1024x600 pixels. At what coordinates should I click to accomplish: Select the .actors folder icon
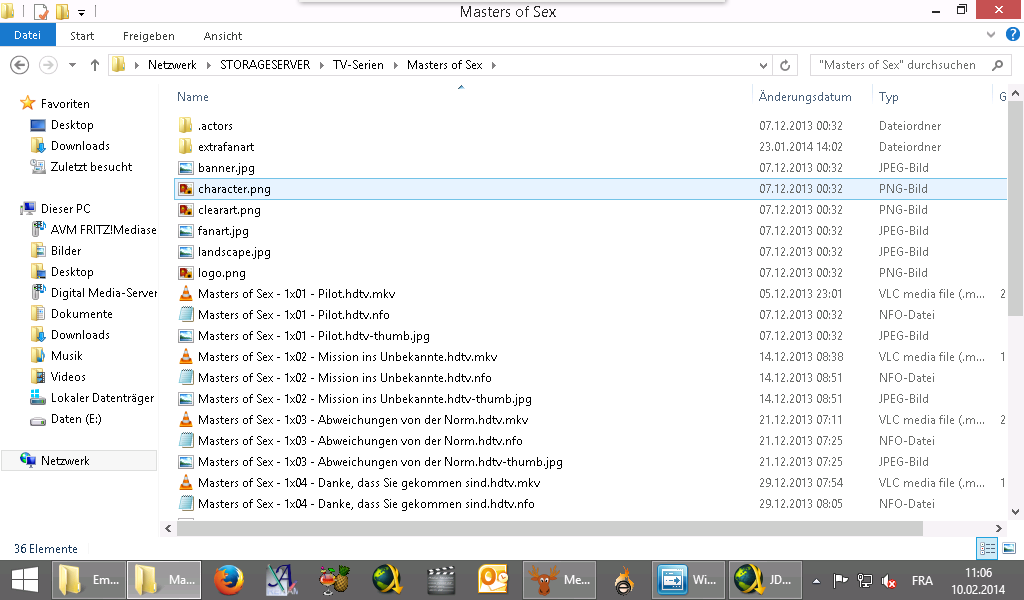click(185, 125)
